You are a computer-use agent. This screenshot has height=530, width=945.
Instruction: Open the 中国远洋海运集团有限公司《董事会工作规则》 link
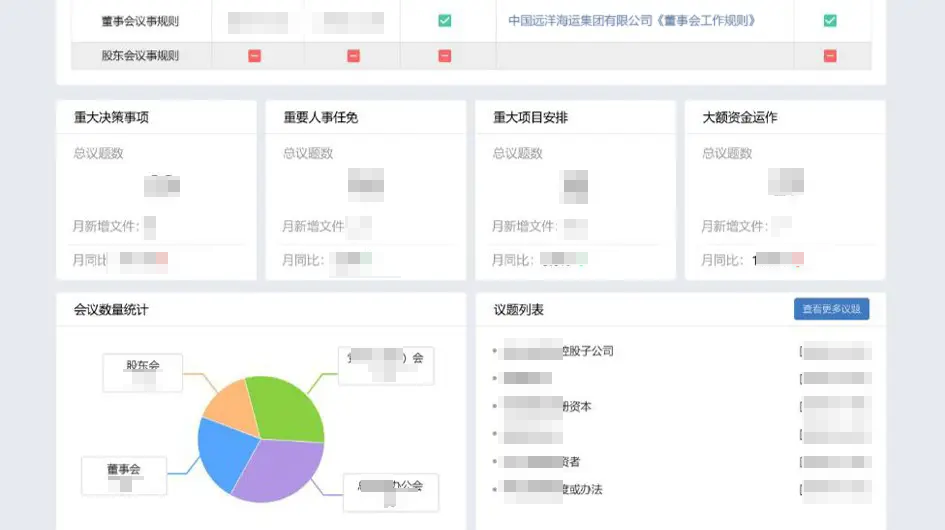(x=632, y=21)
